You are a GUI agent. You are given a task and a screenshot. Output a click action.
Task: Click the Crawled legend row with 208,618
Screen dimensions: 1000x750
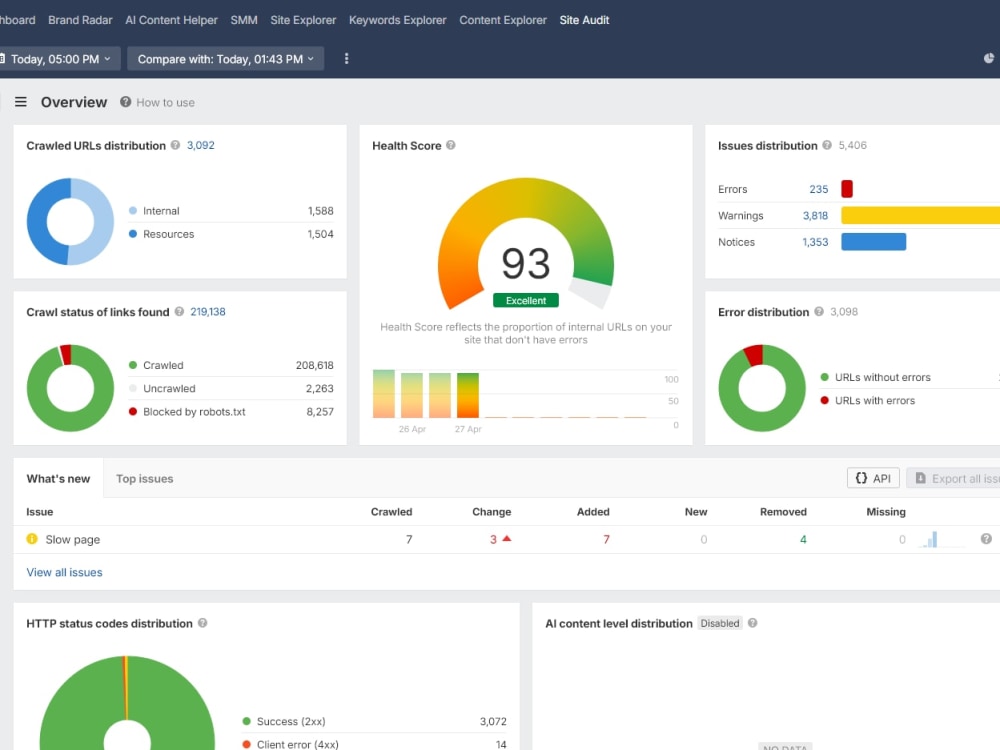click(231, 365)
